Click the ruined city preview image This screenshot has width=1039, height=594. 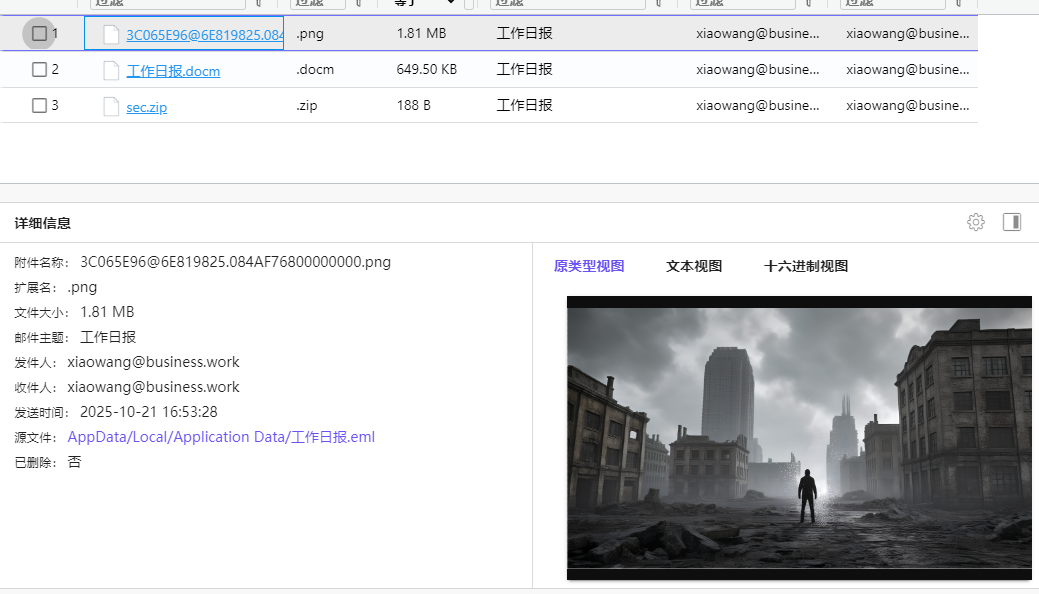[798, 437]
